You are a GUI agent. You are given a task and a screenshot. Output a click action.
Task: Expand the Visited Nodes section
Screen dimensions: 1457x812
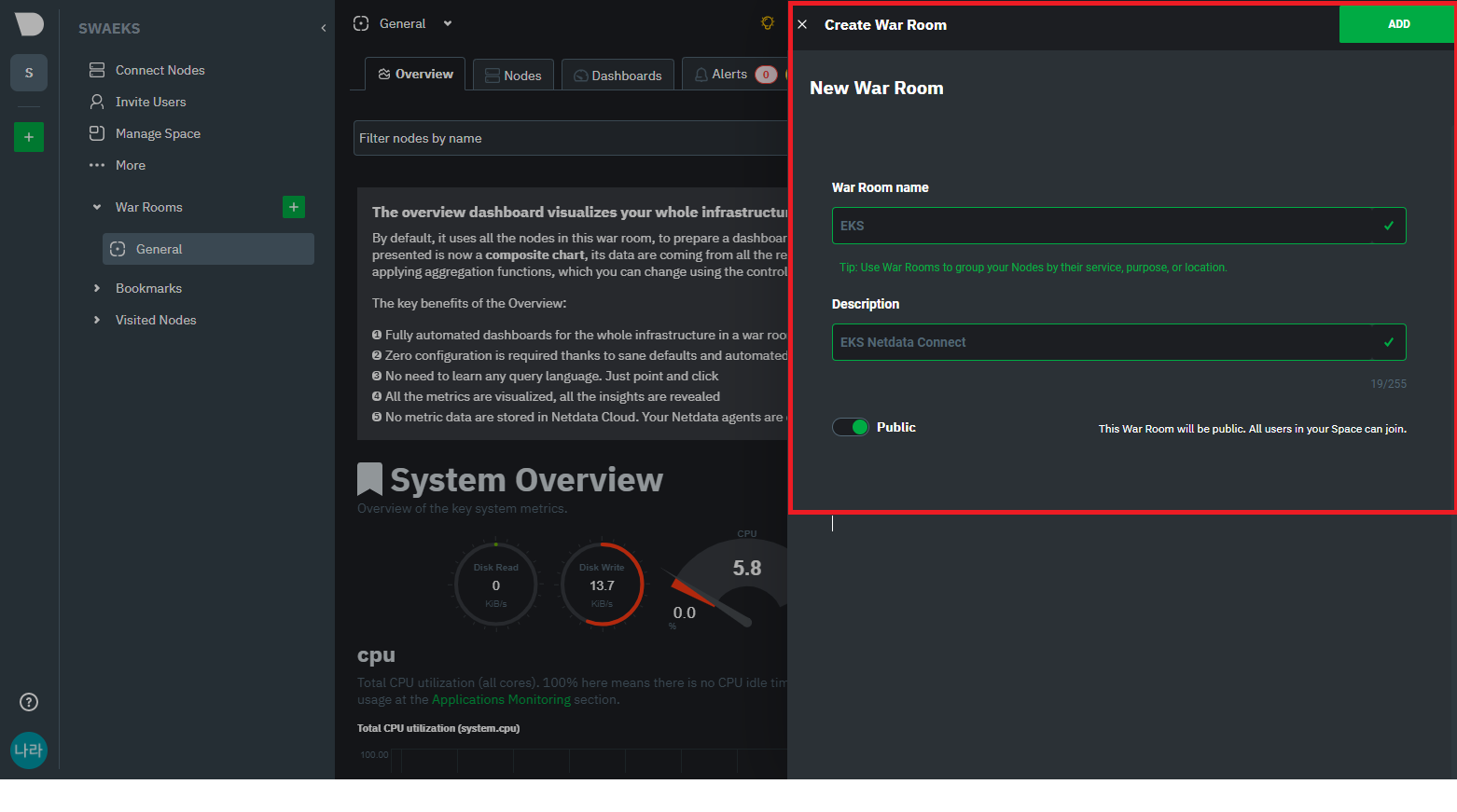[97, 320]
